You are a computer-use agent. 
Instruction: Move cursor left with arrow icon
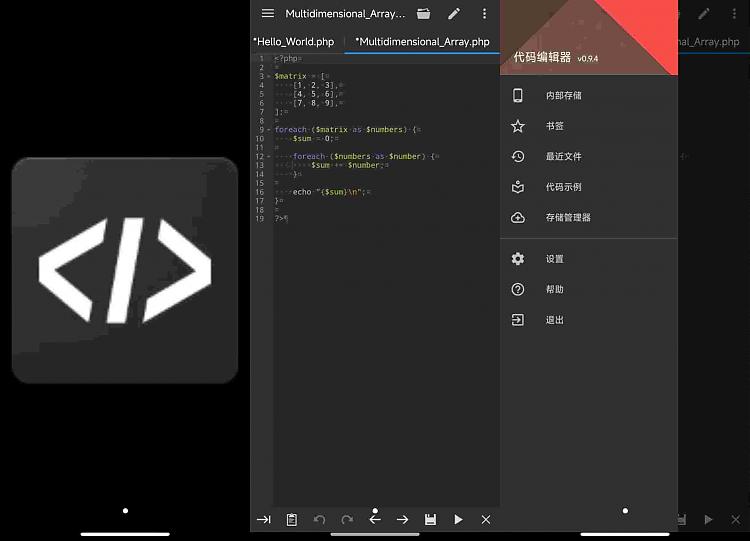pyautogui.click(x=375, y=519)
